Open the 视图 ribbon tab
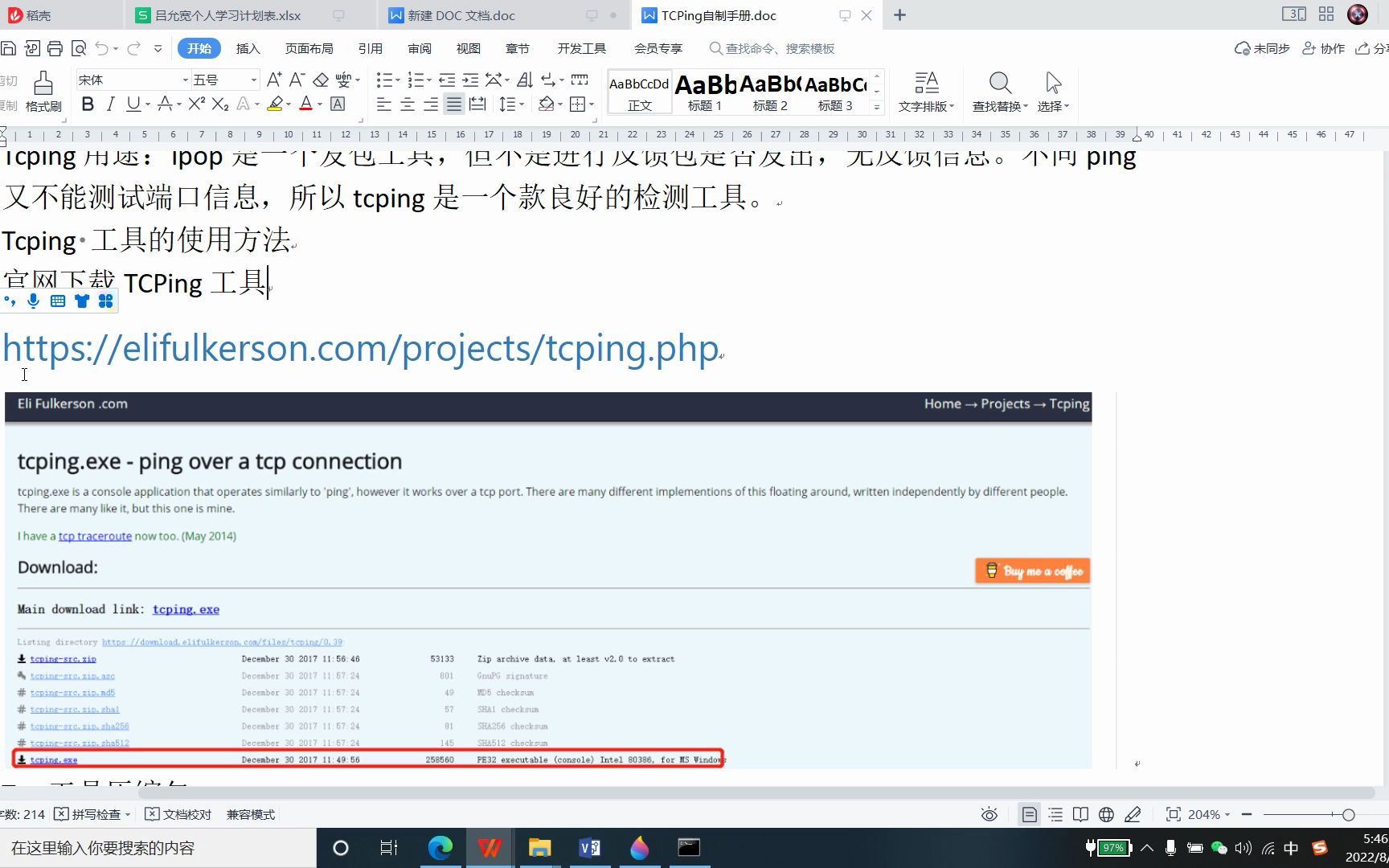 (x=469, y=48)
